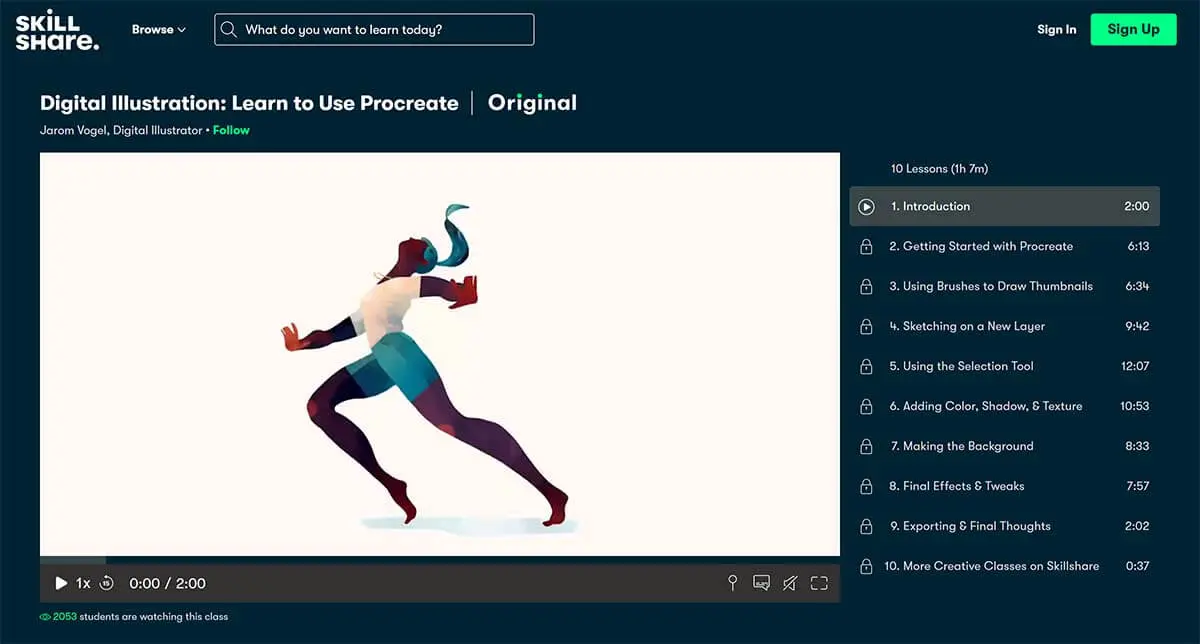The image size is (1200, 644).
Task: Click lock icon for Final Effects & Tweaks
Action: [x=867, y=487]
